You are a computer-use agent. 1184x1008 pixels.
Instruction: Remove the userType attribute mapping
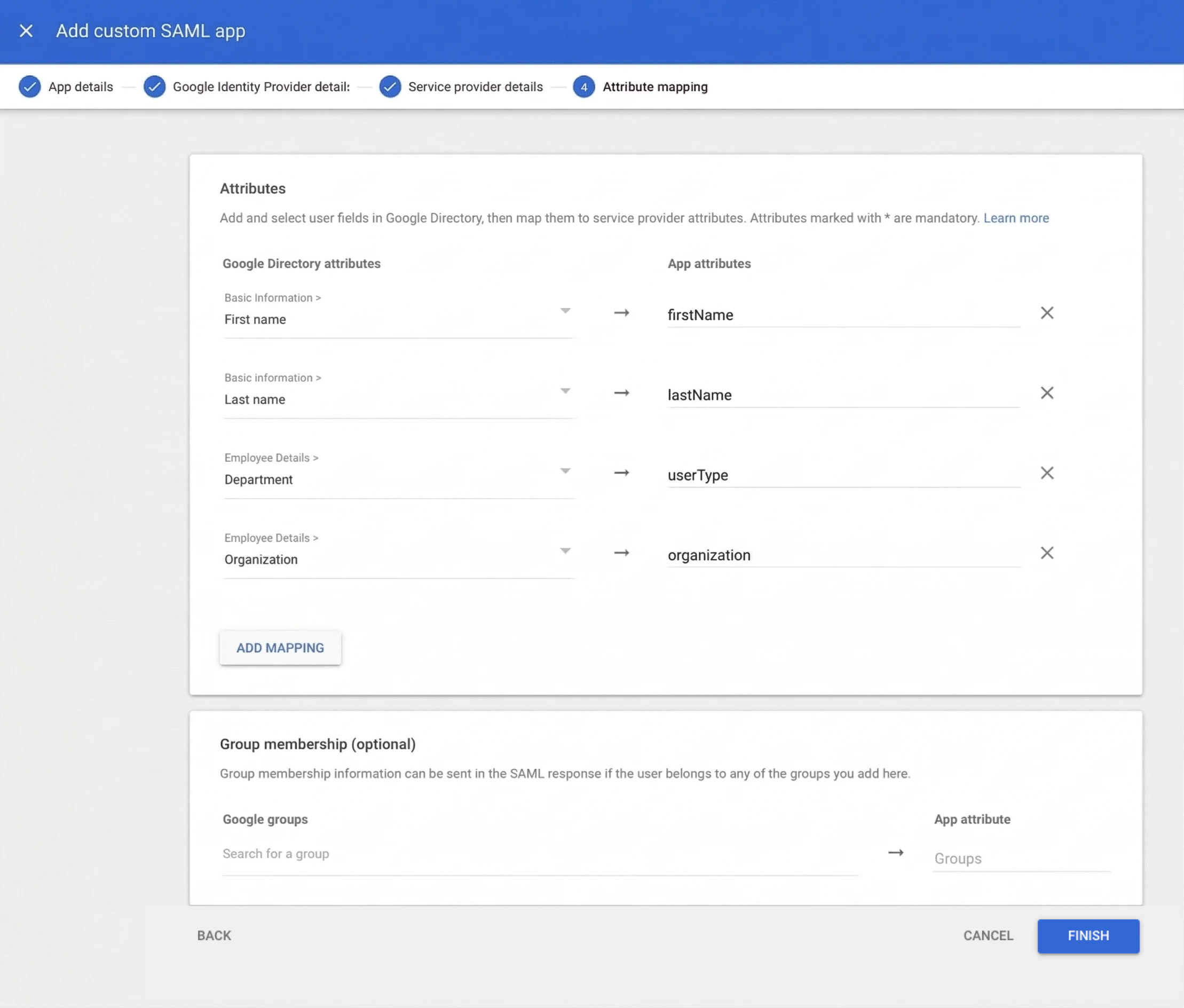tap(1047, 472)
